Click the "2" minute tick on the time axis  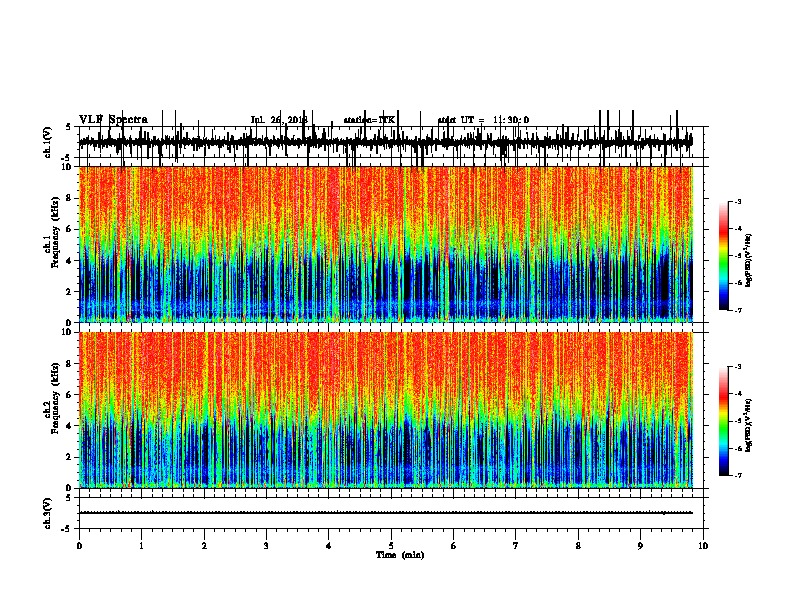(x=204, y=546)
